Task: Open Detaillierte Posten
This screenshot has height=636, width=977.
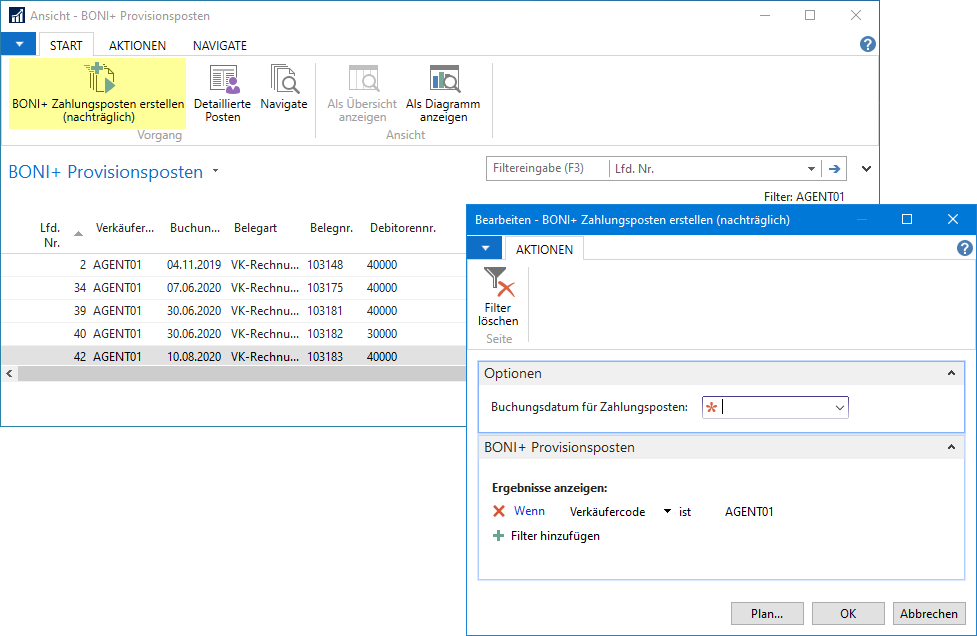Action: coord(223,79)
